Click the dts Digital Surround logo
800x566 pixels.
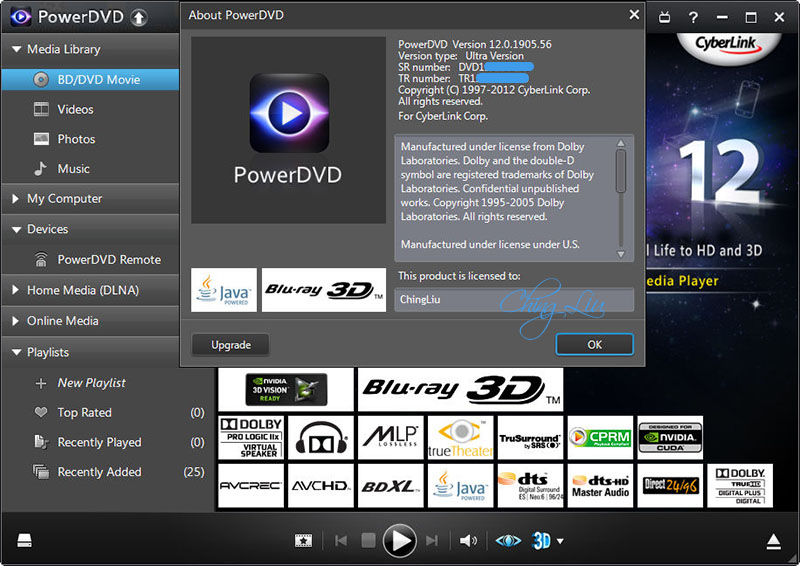point(531,486)
